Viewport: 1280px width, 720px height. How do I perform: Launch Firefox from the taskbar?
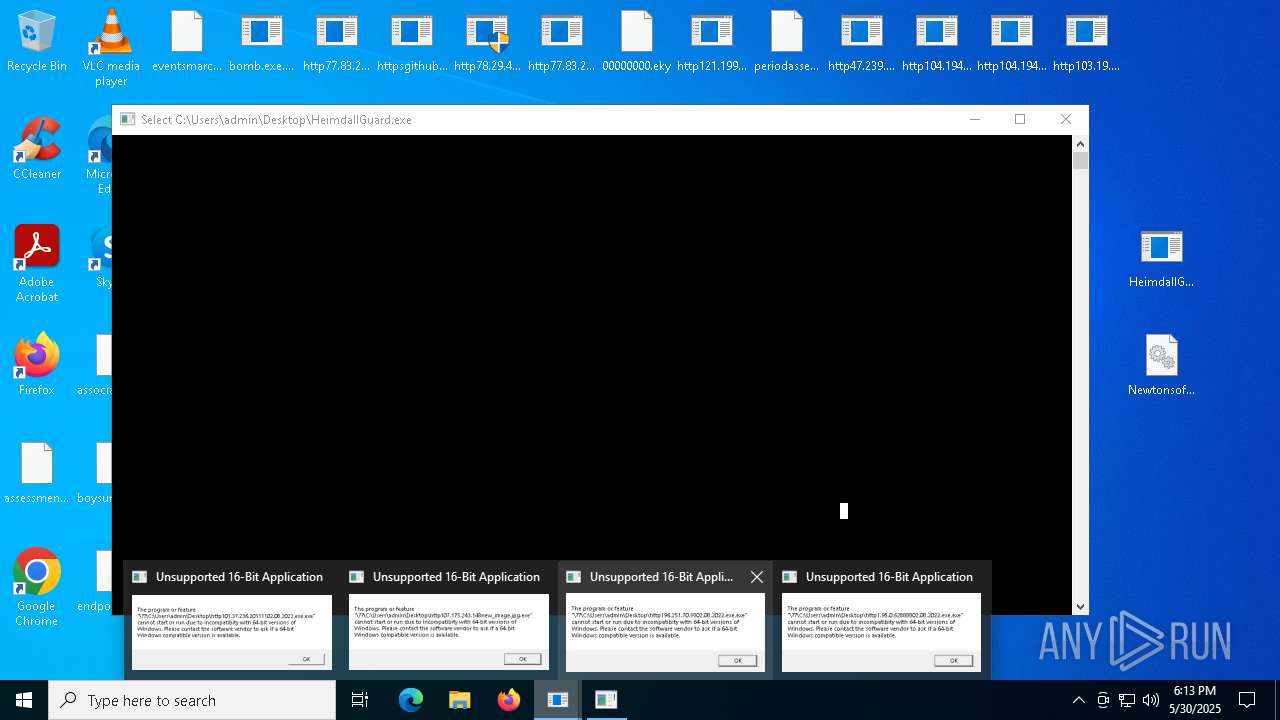[x=509, y=700]
